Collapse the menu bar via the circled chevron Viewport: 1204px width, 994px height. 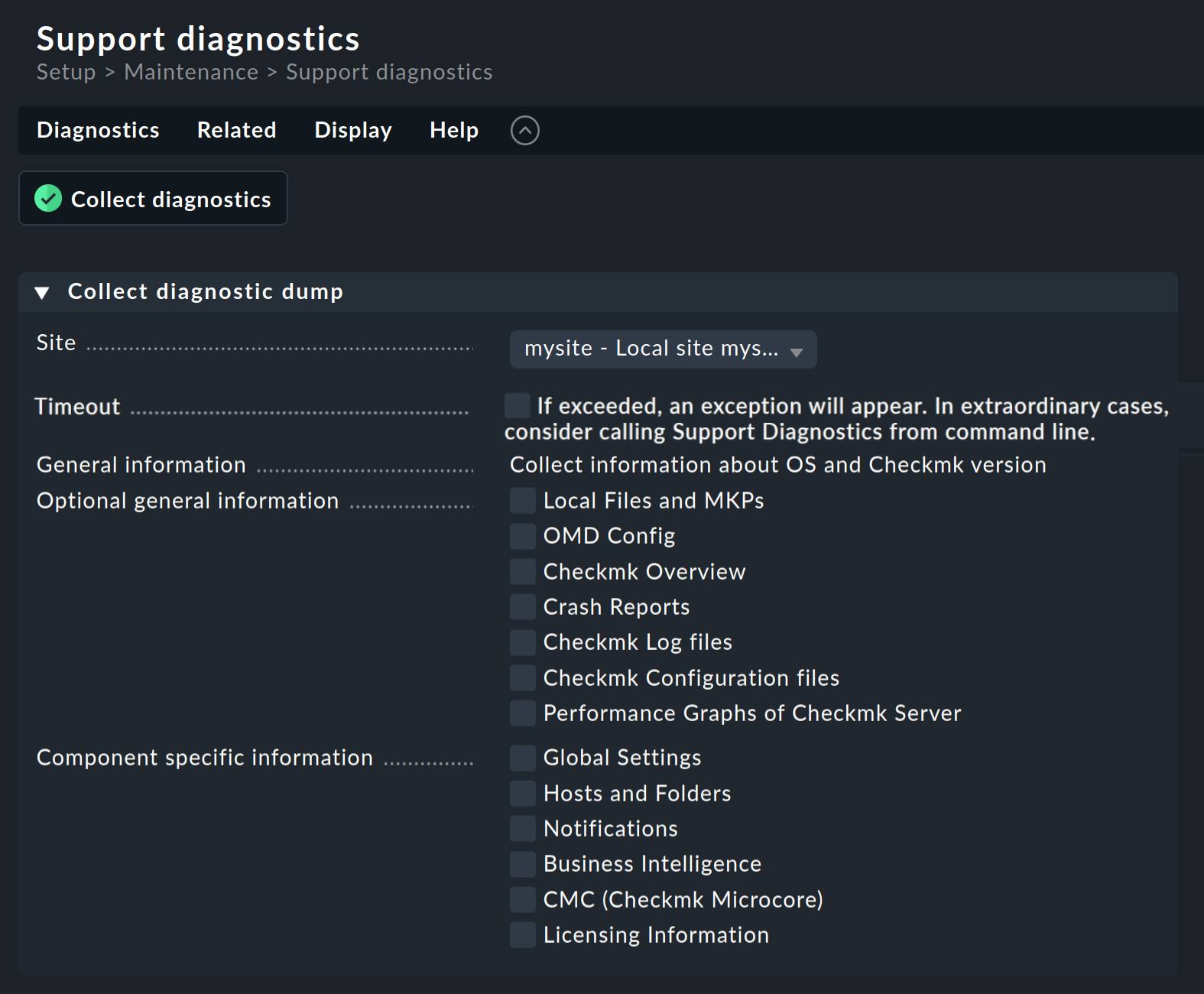(x=524, y=130)
